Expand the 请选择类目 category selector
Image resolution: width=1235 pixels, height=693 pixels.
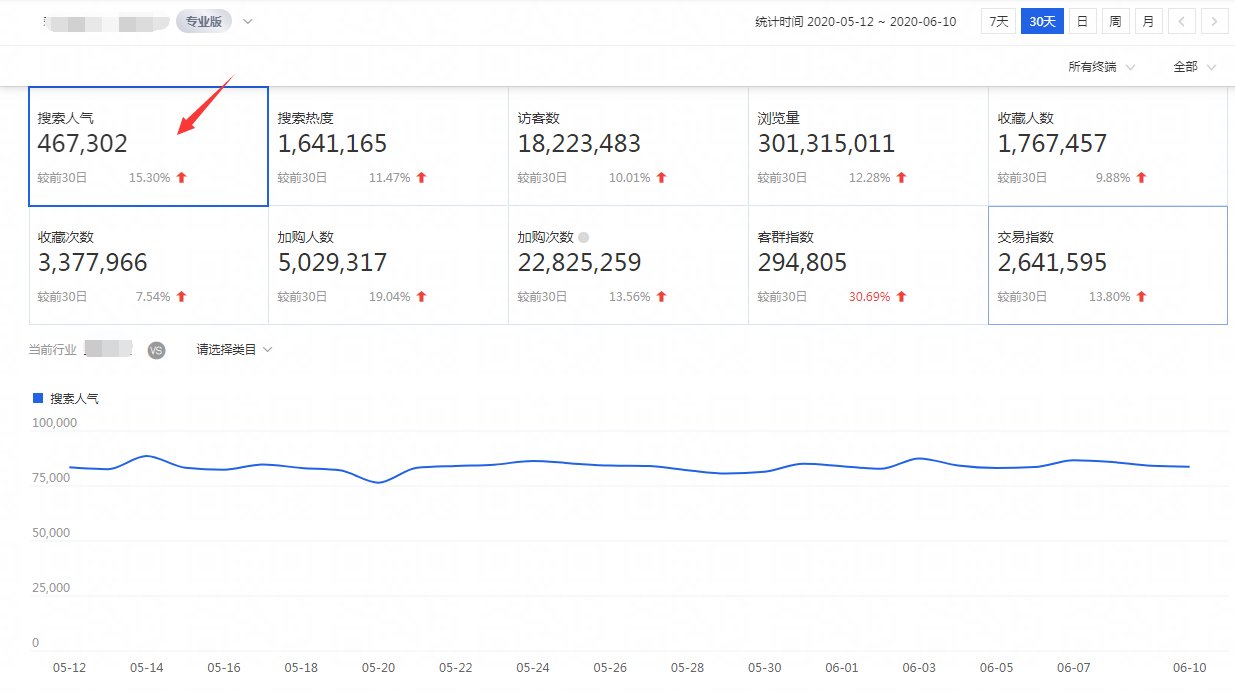(234, 350)
